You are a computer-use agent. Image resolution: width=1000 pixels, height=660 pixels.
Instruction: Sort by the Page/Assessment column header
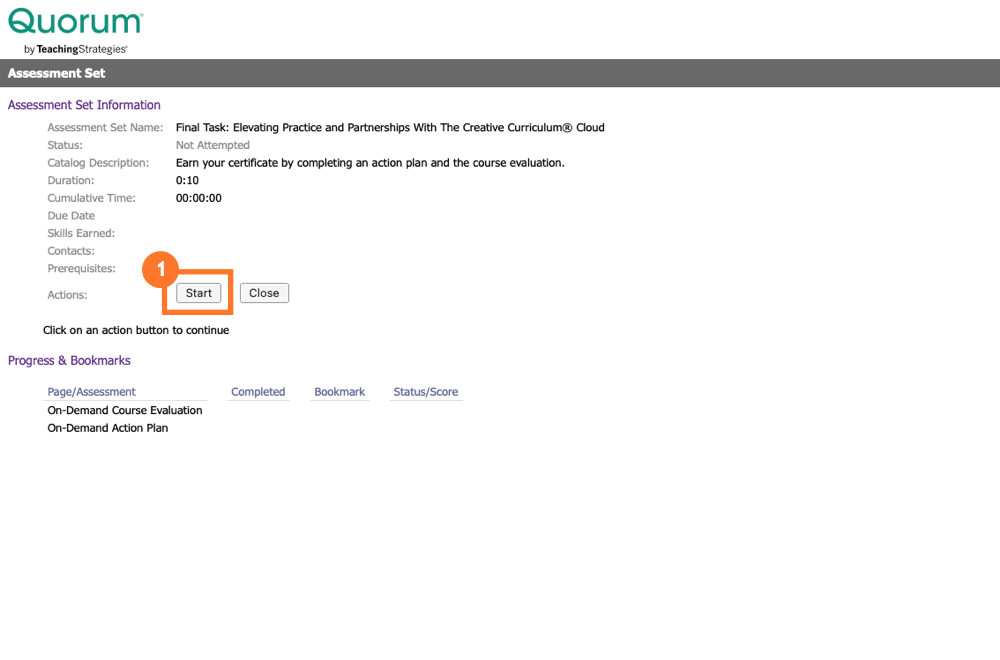(x=90, y=391)
